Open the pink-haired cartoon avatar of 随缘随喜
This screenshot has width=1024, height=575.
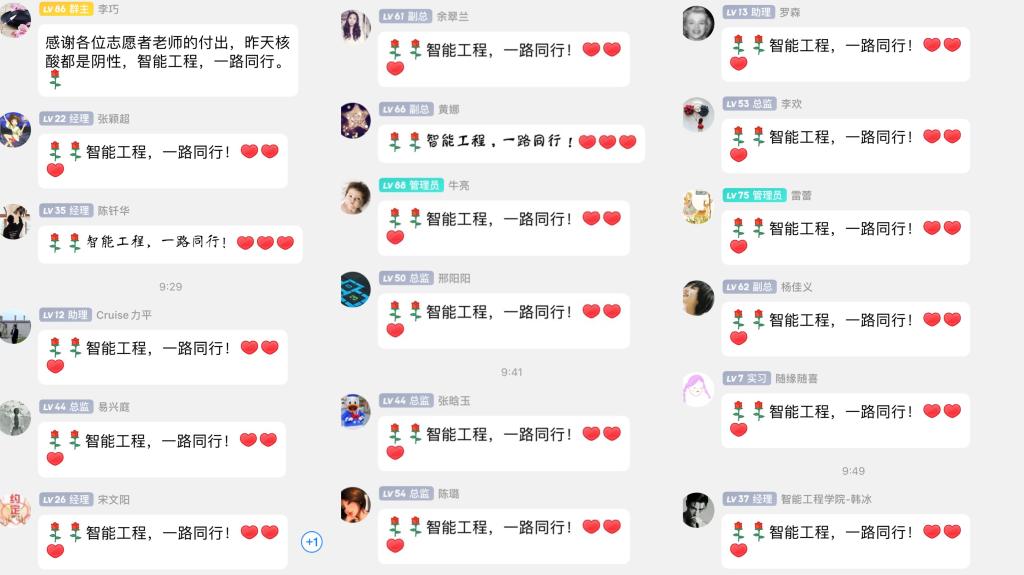698,389
